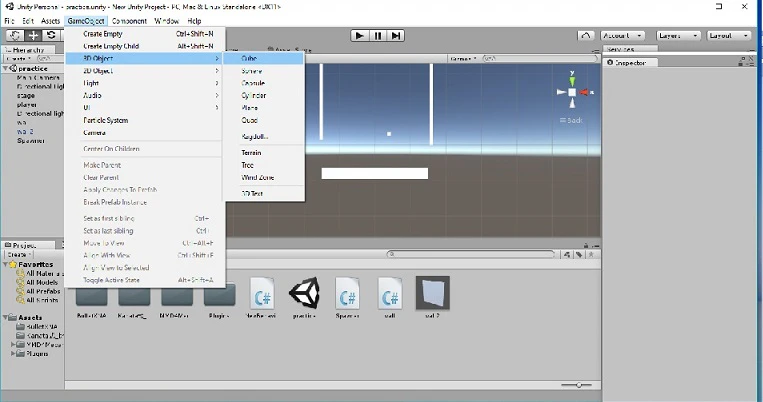Image resolution: width=763 pixels, height=402 pixels.
Task: Select All Models in Favorites
Action: (x=37, y=282)
